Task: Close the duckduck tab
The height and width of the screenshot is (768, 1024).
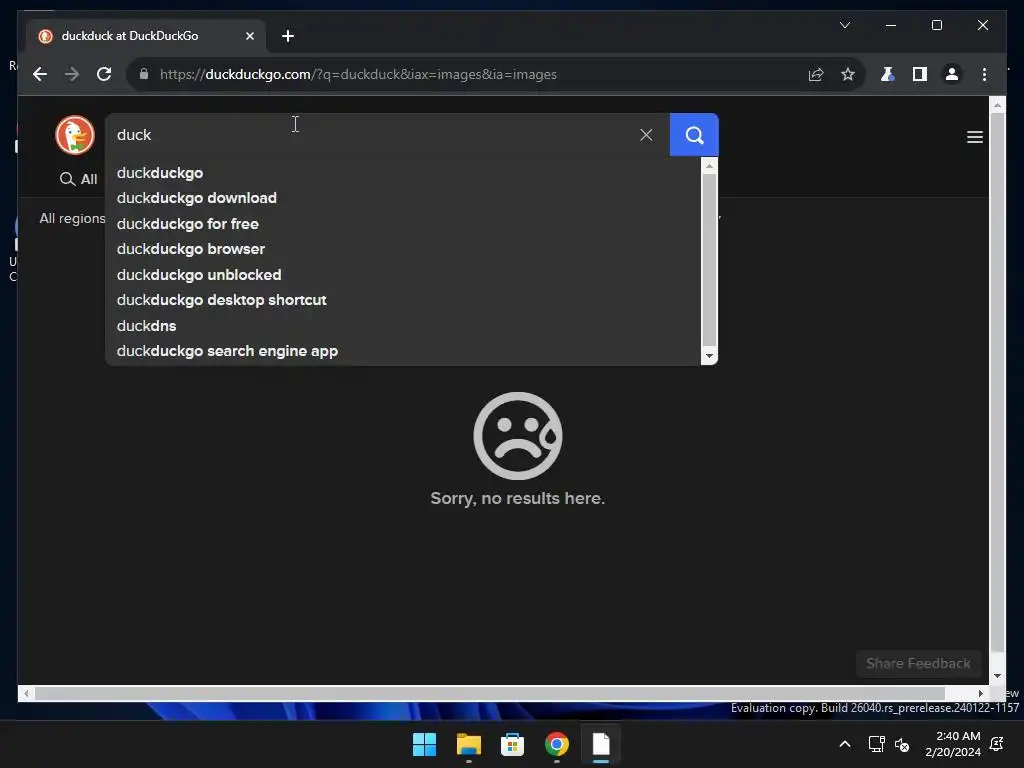Action: [249, 36]
